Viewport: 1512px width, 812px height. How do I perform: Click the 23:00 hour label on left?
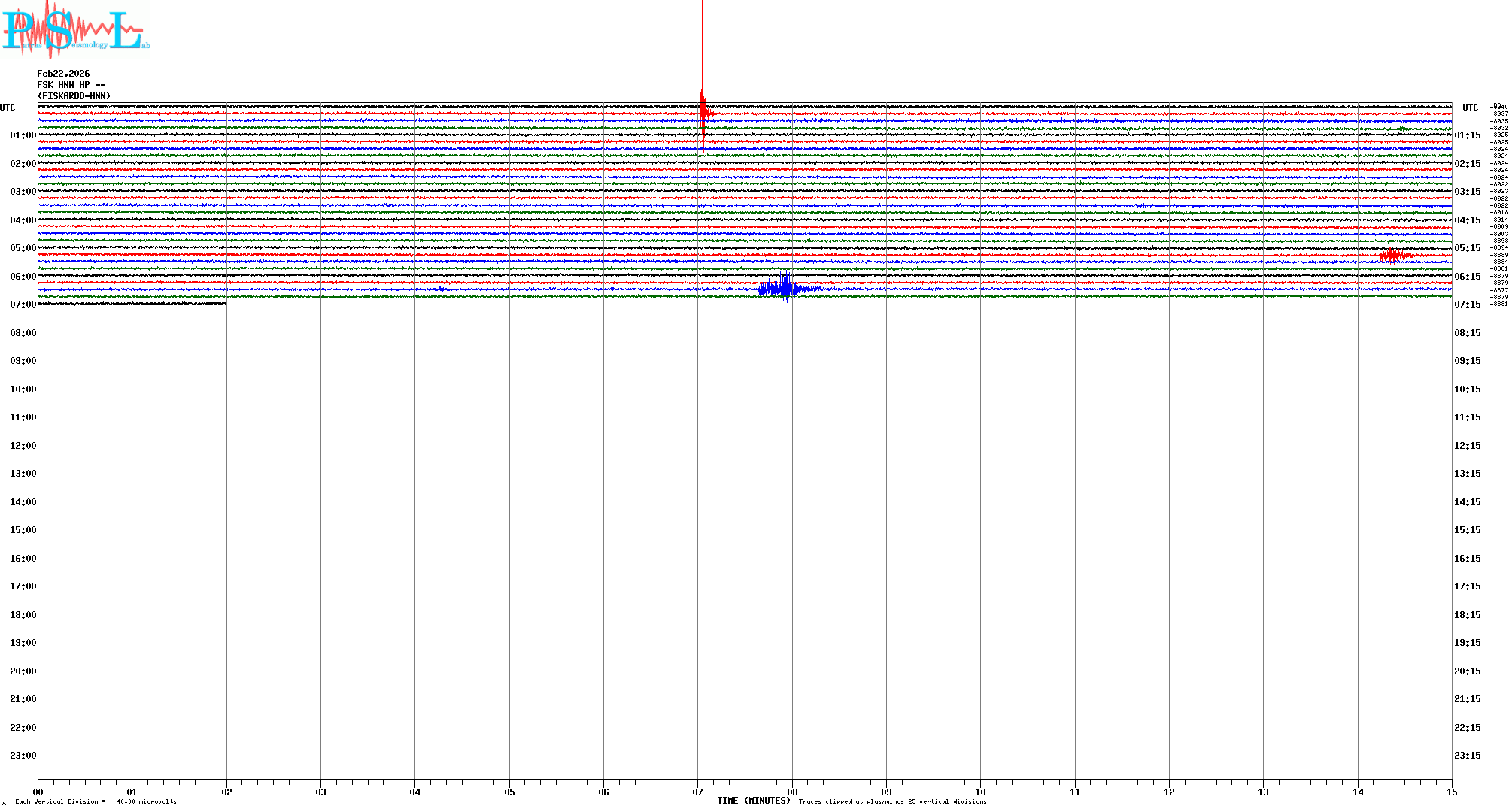tap(23, 756)
